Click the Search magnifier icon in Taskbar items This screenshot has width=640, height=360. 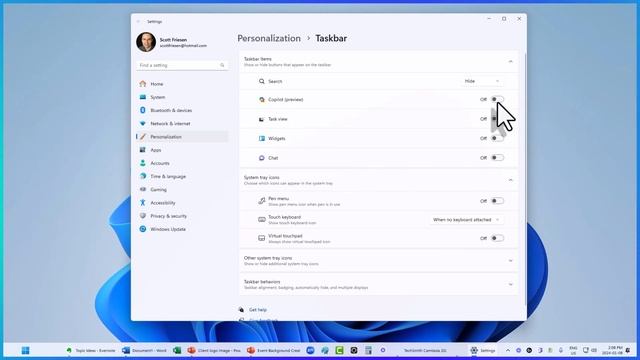point(262,81)
